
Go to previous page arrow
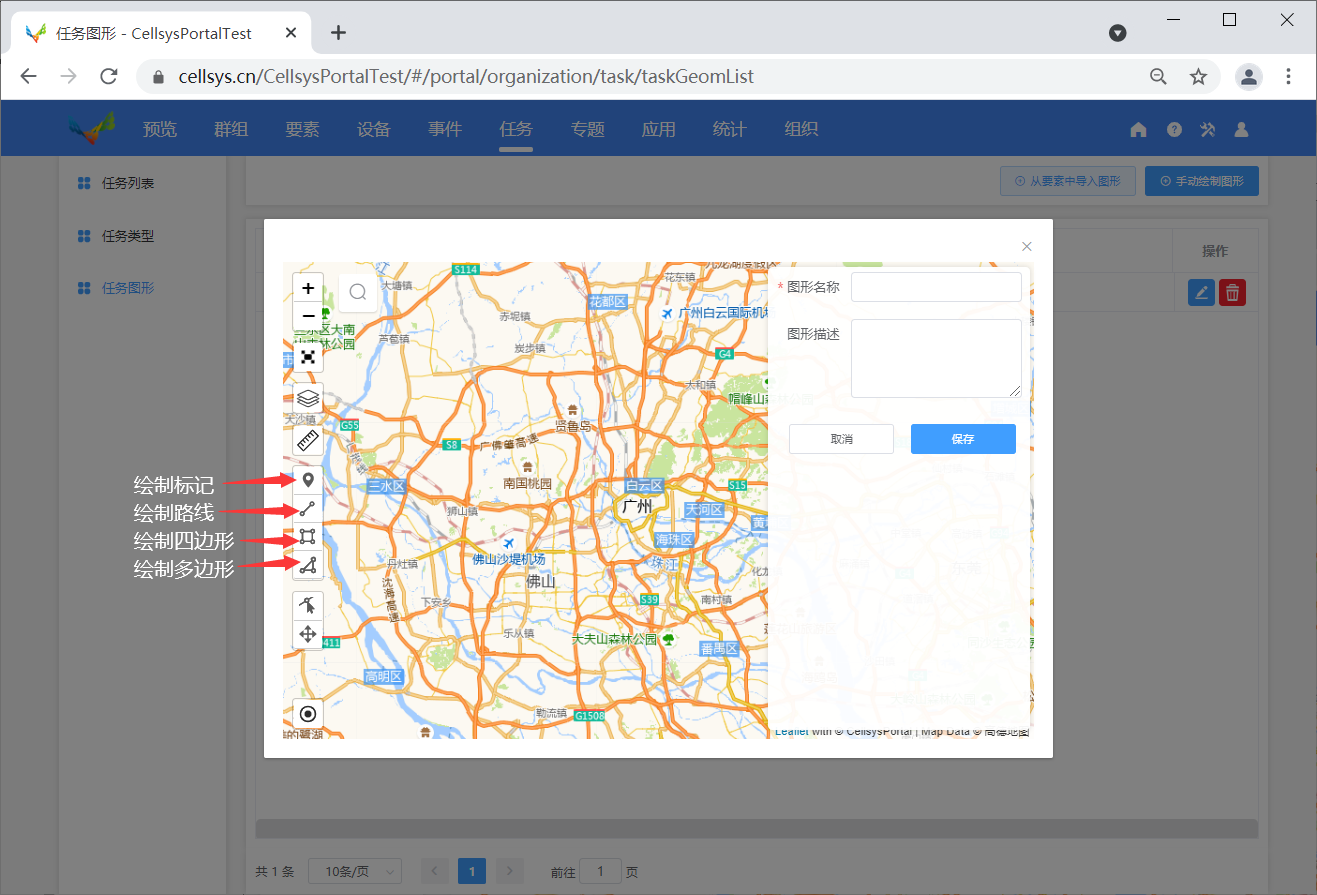[x=435, y=871]
